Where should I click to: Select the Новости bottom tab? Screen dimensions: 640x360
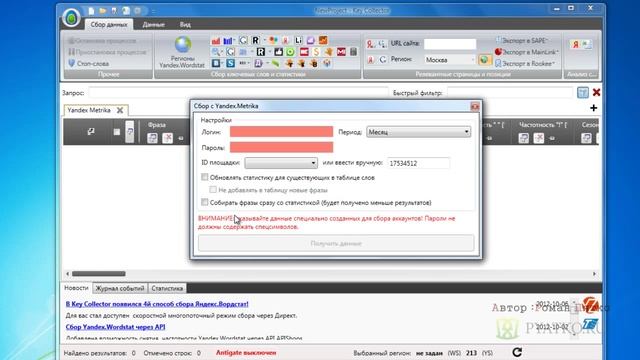pos(76,288)
